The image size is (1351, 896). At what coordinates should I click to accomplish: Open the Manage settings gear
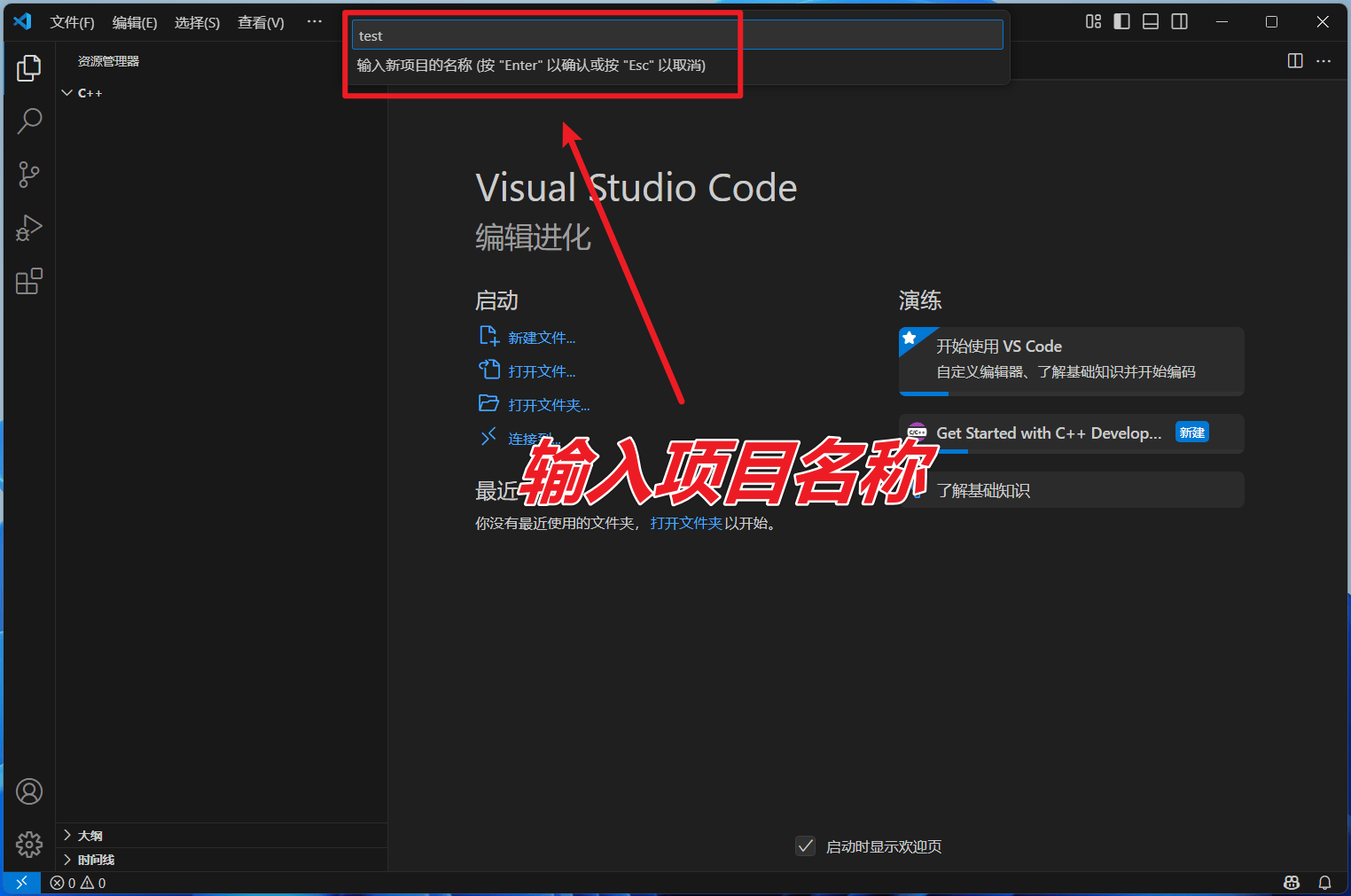[29, 844]
